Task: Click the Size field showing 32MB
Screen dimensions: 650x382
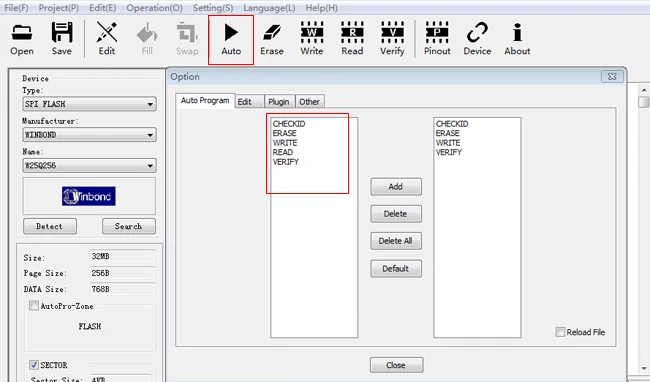Action: (x=123, y=256)
